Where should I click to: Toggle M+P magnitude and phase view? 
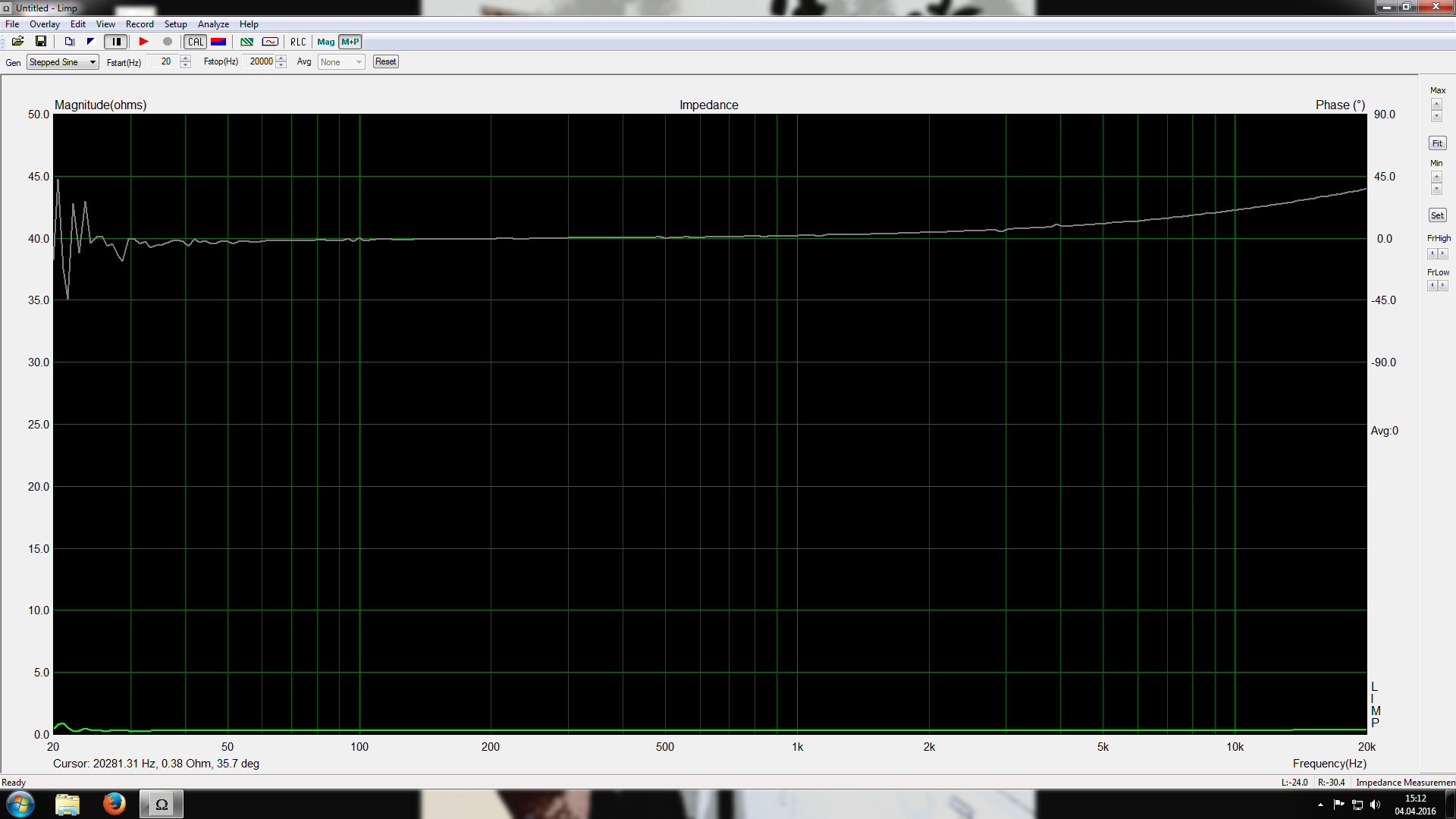tap(350, 42)
